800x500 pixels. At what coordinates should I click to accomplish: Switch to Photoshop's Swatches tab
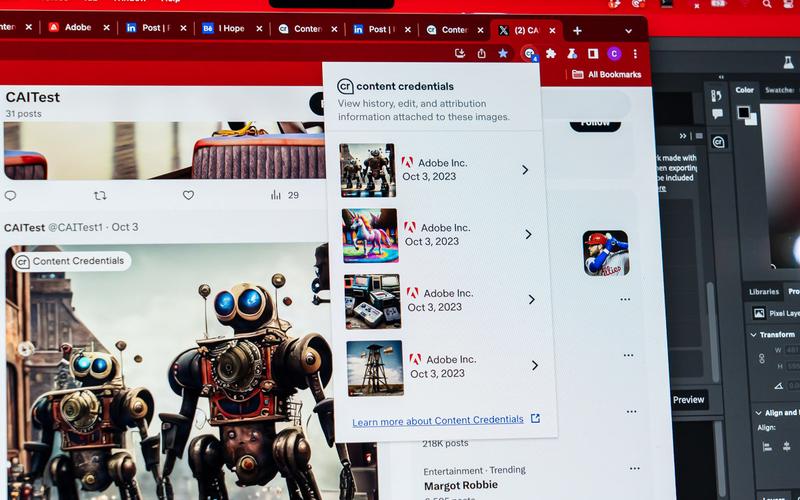click(780, 90)
